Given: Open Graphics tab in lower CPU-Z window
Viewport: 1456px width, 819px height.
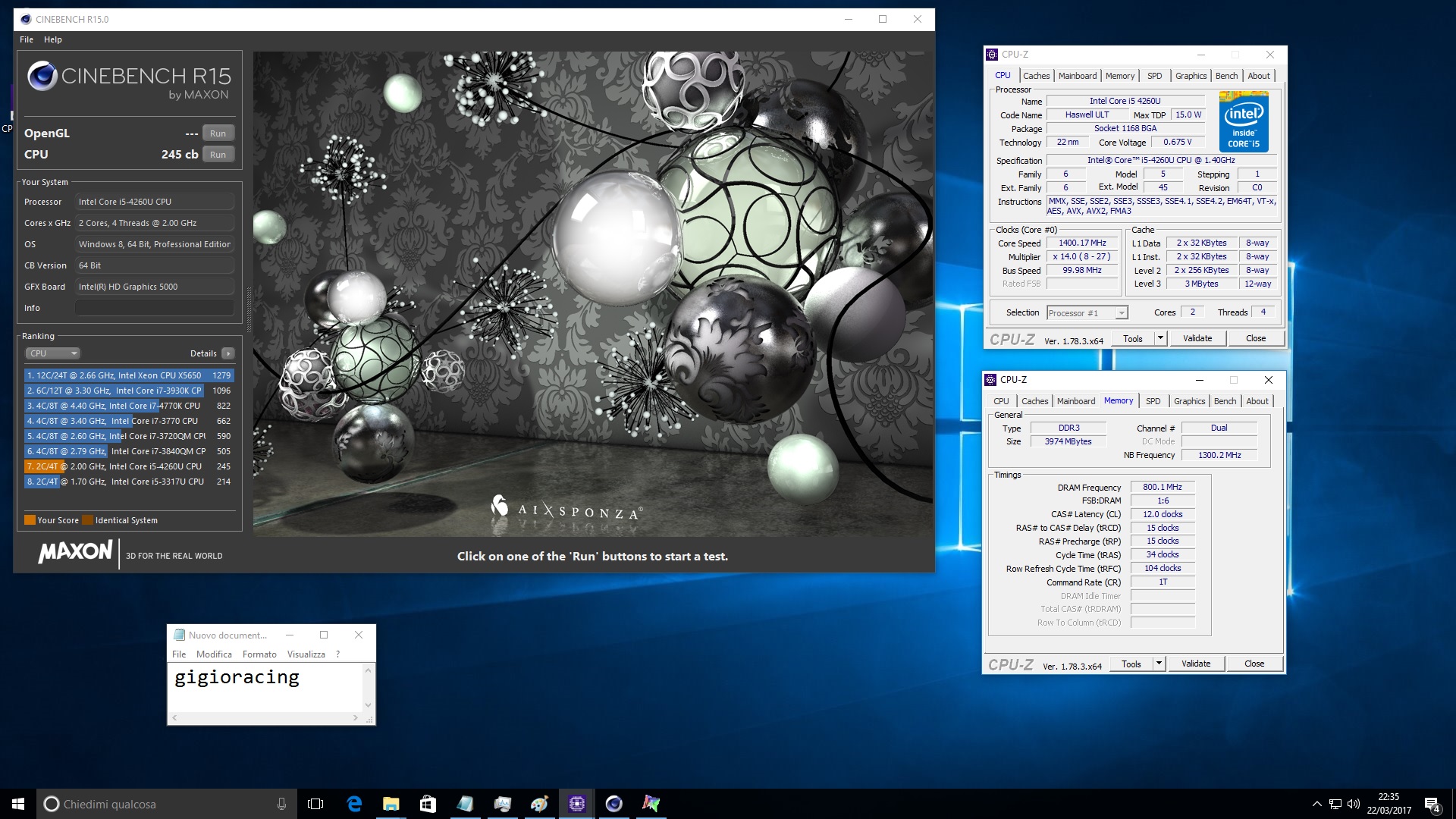Looking at the screenshot, I should coord(1189,401).
